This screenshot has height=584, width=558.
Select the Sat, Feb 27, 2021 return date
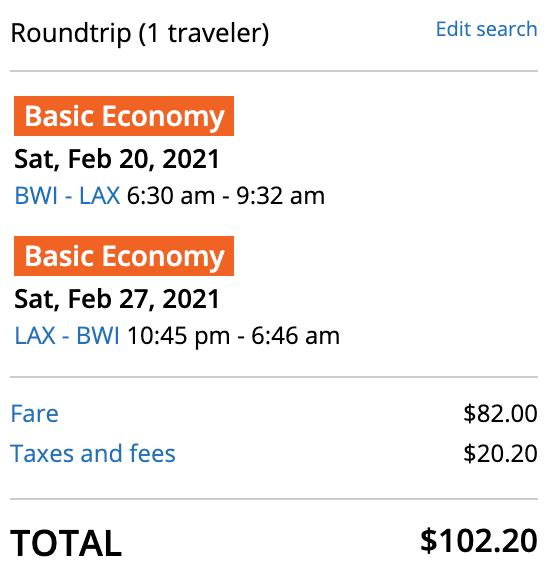point(117,299)
